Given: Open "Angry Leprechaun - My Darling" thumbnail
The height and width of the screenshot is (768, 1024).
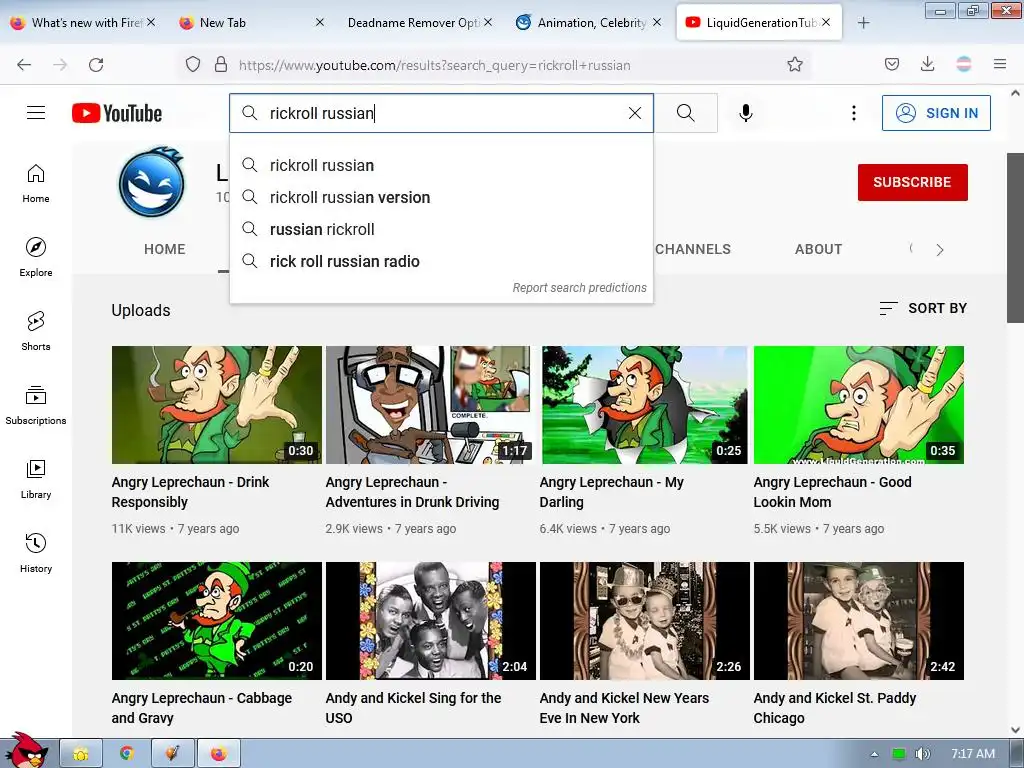Looking at the screenshot, I should (644, 405).
